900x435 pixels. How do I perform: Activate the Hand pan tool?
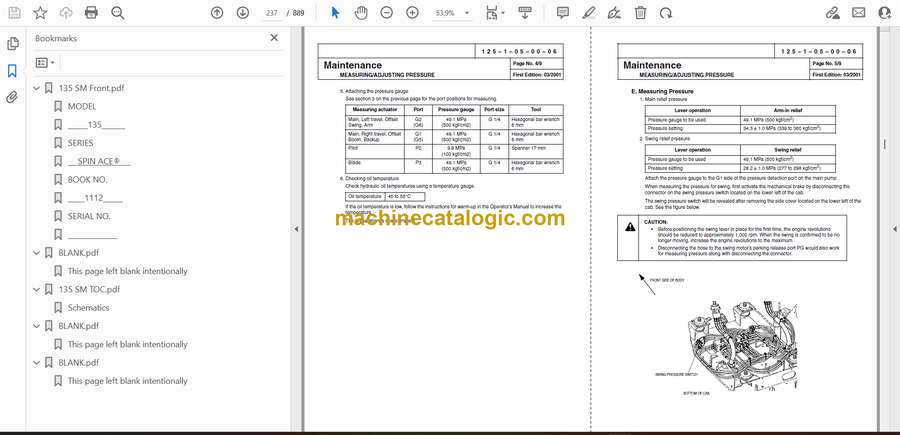coord(361,13)
